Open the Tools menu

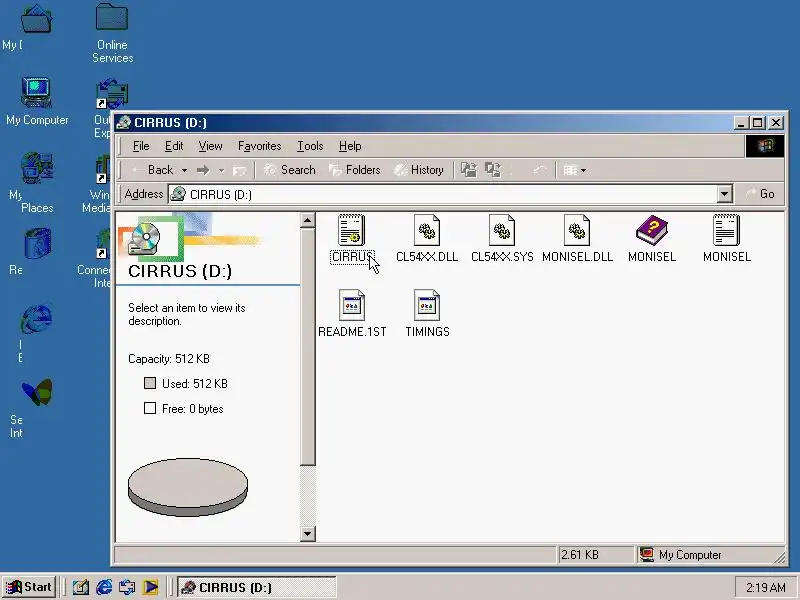point(310,146)
